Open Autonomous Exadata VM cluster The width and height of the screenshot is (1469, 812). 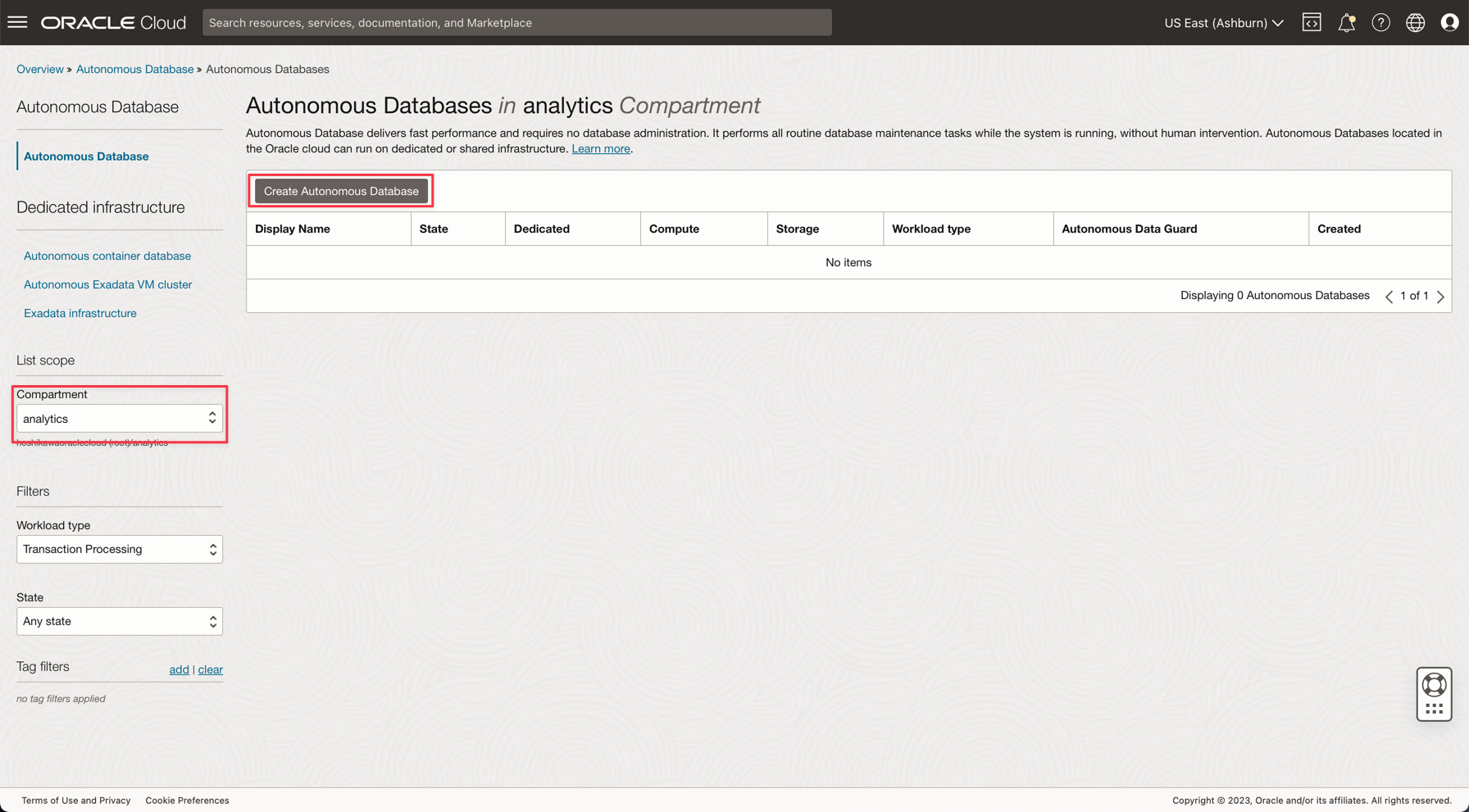point(107,284)
